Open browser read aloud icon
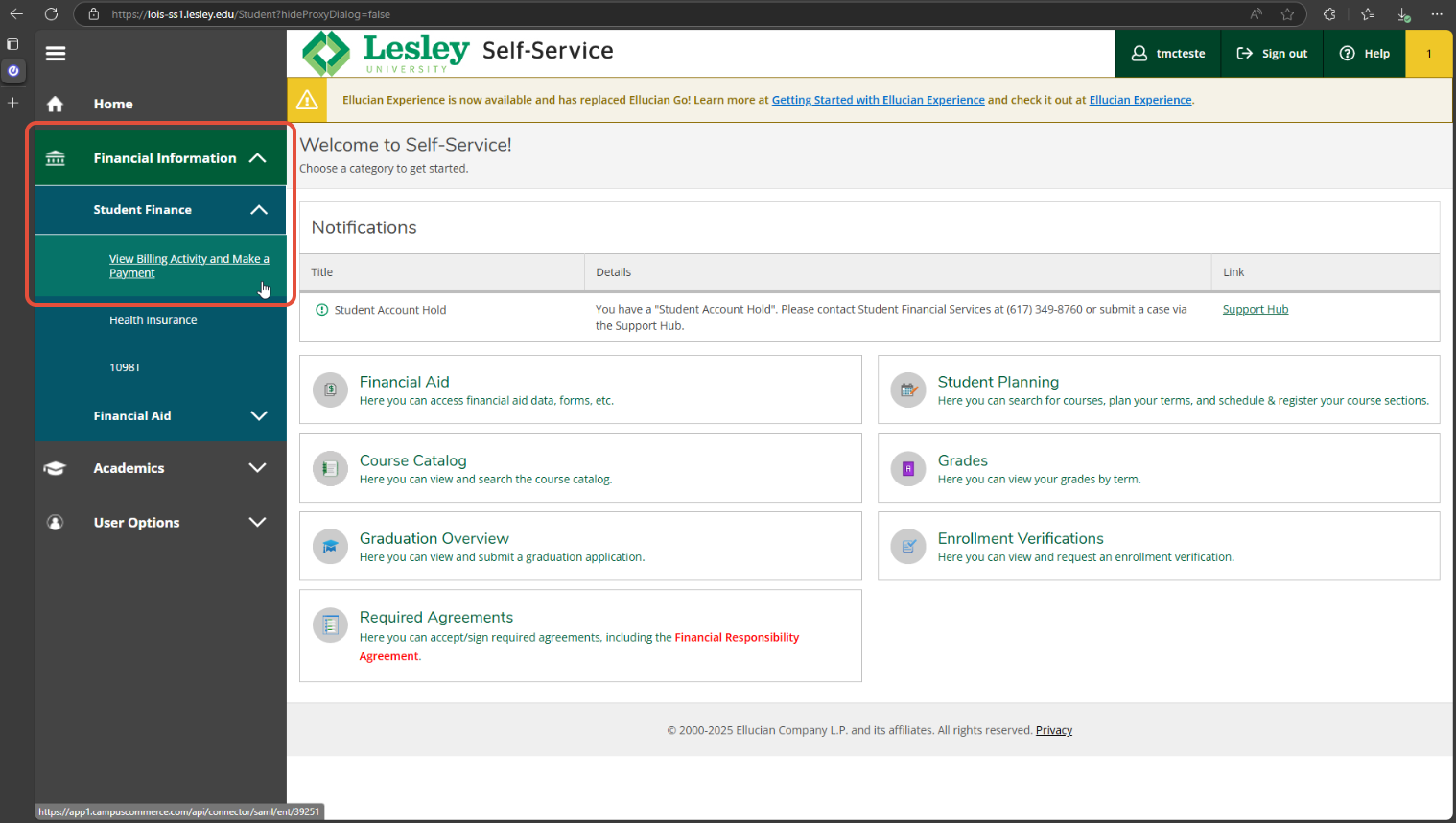Image resolution: width=1456 pixels, height=823 pixels. point(1256,14)
